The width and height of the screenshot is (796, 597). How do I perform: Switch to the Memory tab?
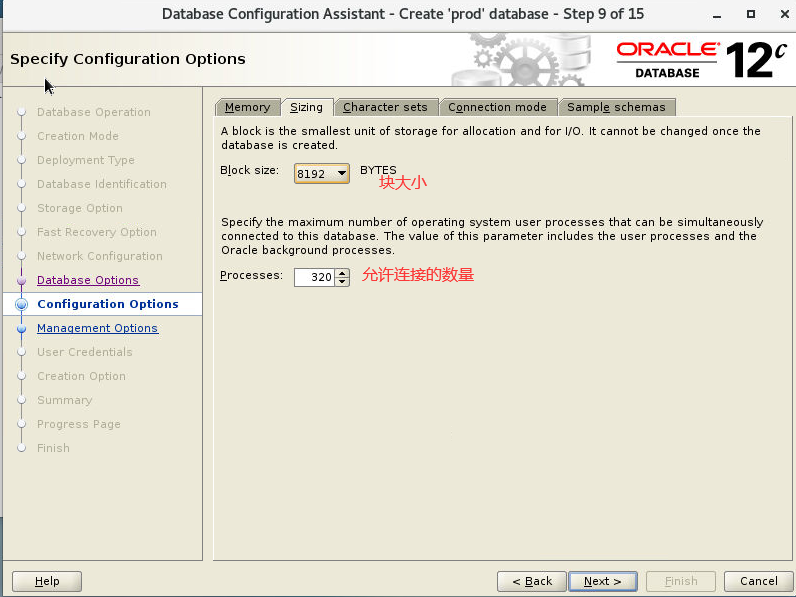pyautogui.click(x=248, y=107)
